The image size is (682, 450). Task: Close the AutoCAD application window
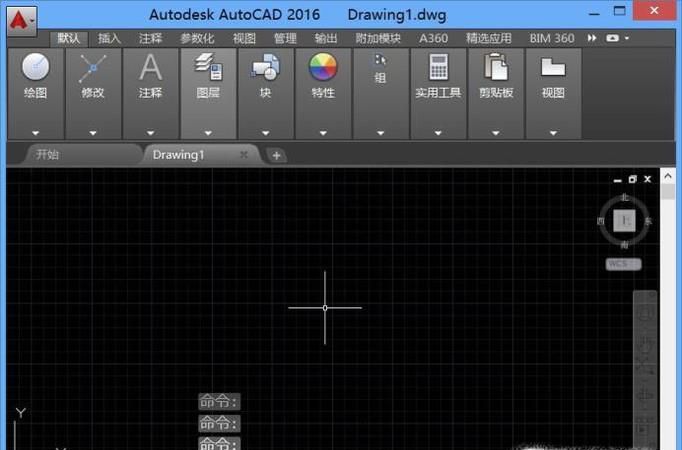(x=654, y=10)
